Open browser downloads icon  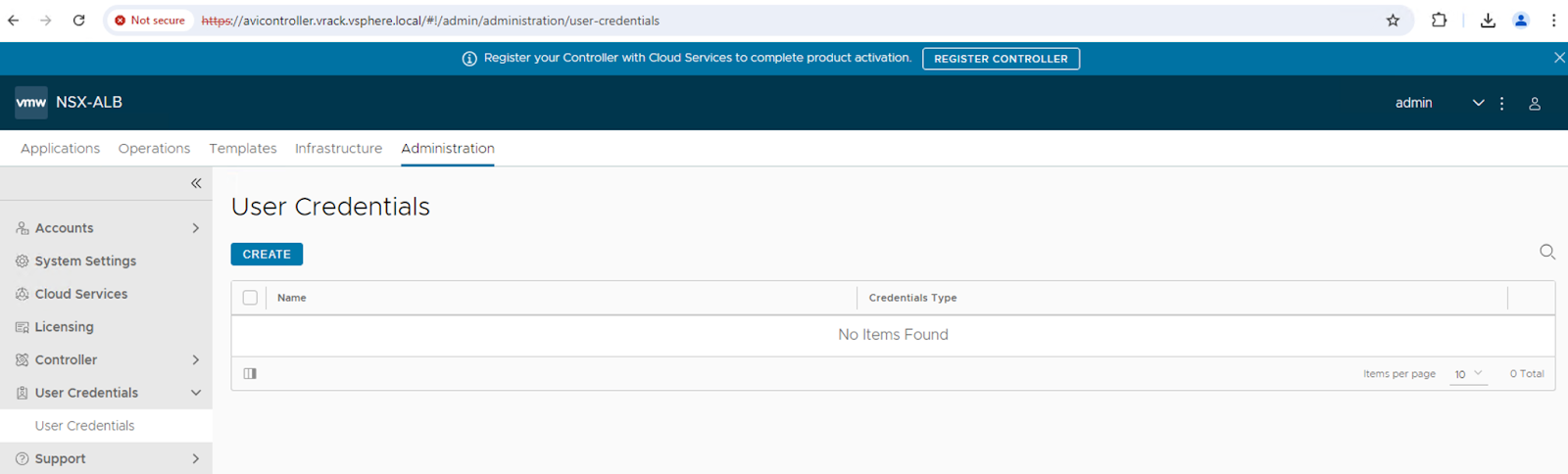coord(1488,21)
